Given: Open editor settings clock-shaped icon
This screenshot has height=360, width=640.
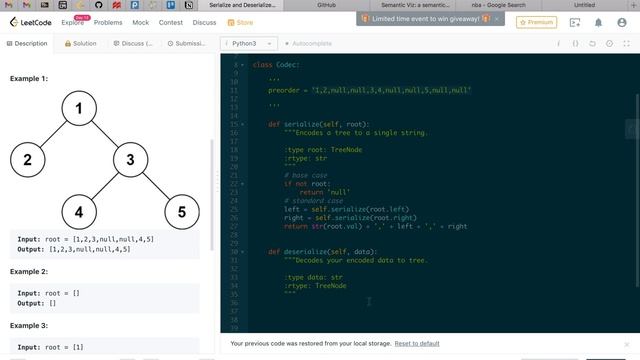Looking at the screenshot, I should click(609, 43).
